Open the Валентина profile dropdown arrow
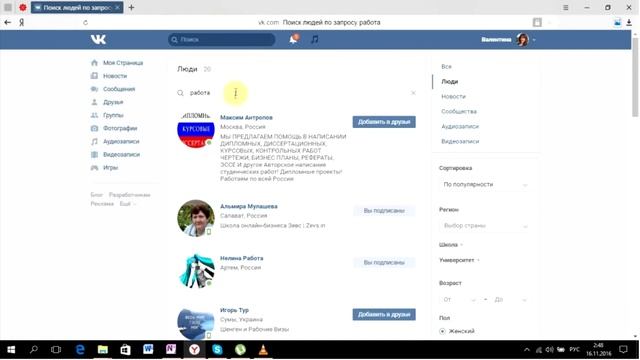Screen dimensions: 640x360 534,40
